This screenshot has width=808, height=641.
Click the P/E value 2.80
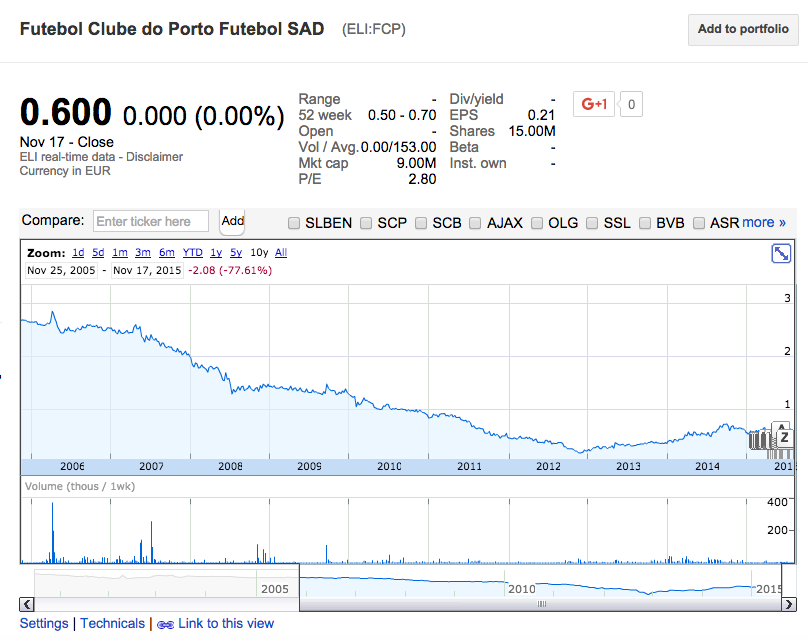pyautogui.click(x=422, y=179)
